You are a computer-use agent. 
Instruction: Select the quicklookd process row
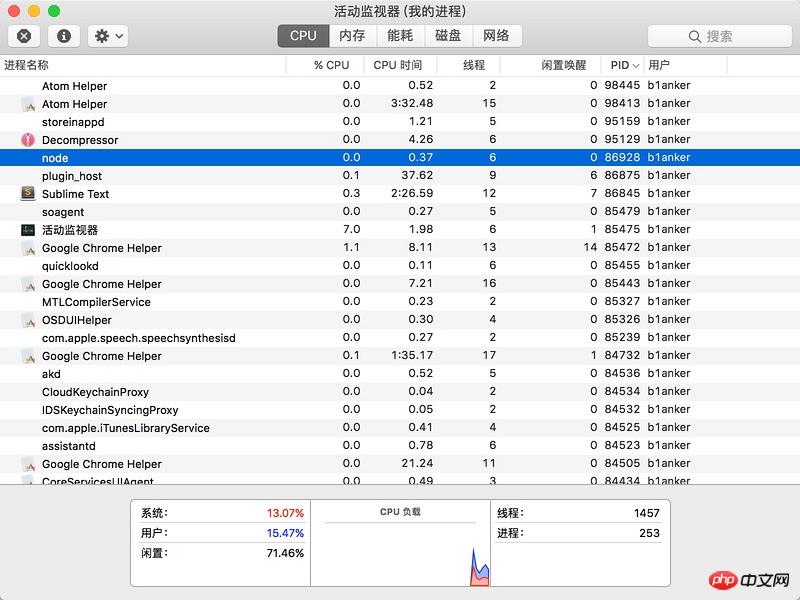coord(400,266)
